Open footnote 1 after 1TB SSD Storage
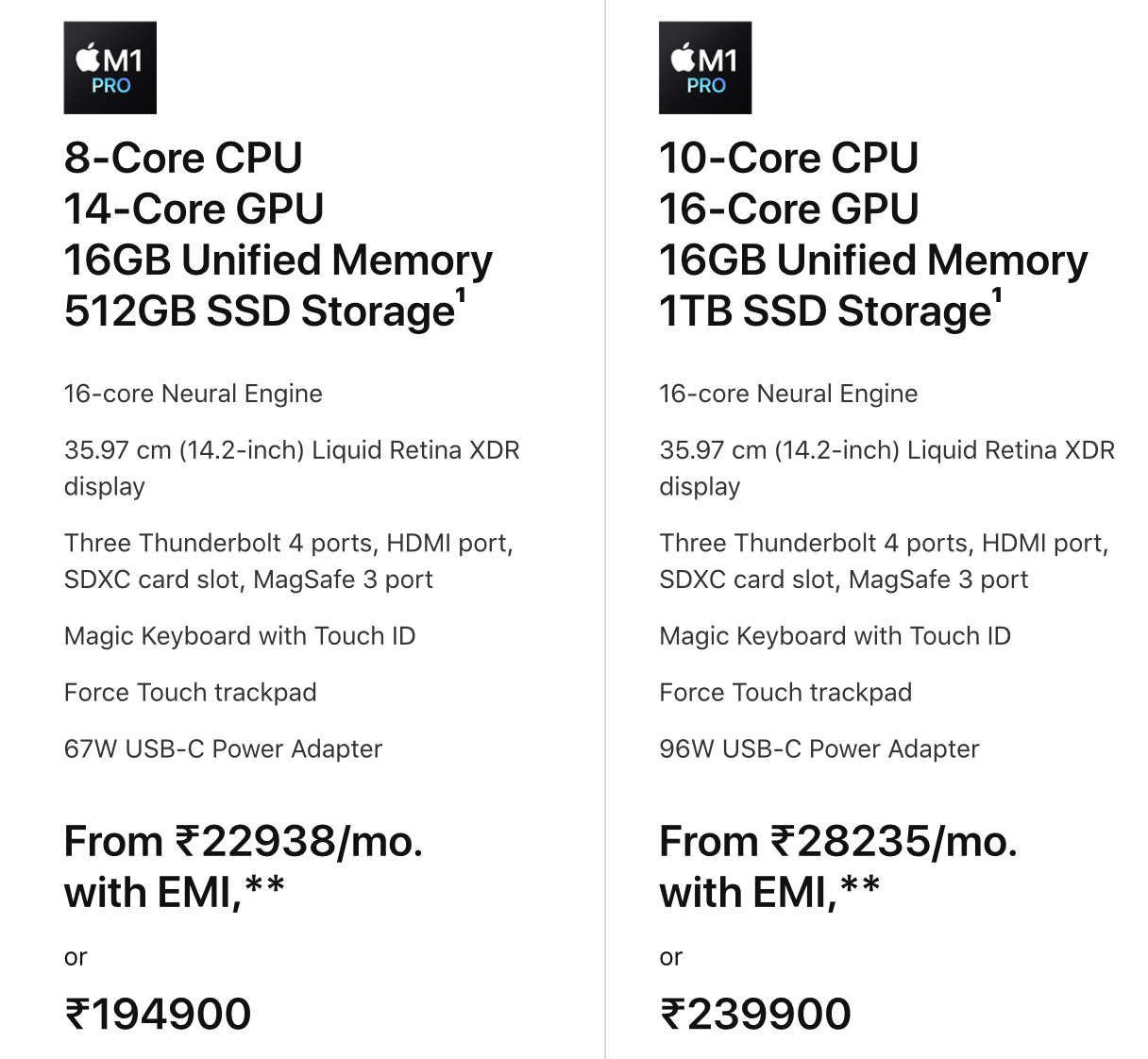 [997, 296]
